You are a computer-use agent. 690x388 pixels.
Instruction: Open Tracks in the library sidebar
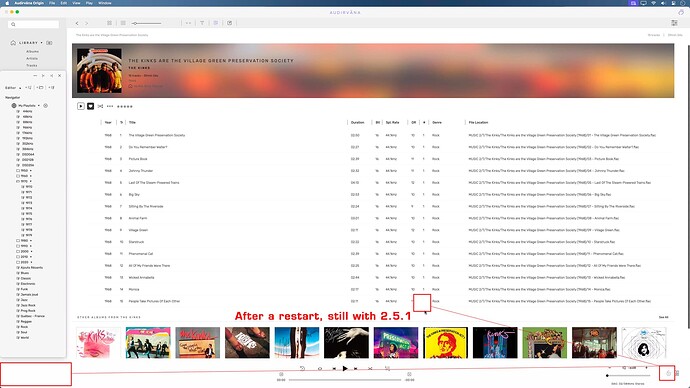pos(32,66)
